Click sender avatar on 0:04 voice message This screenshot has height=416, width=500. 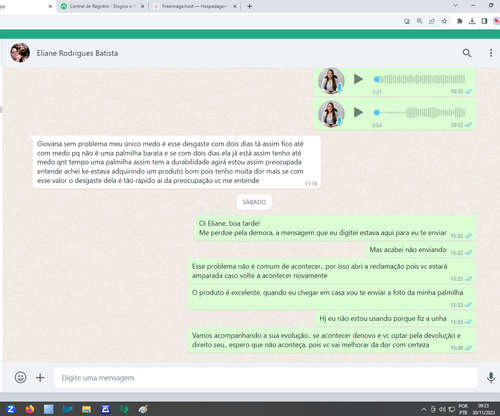point(331,114)
